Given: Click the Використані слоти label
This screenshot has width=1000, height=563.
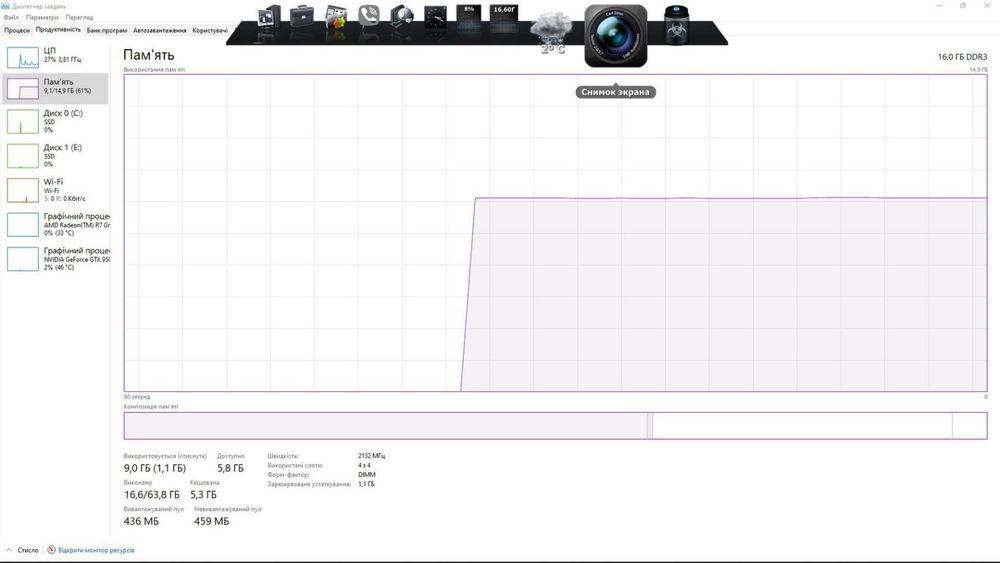Looking at the screenshot, I should click(x=295, y=465).
